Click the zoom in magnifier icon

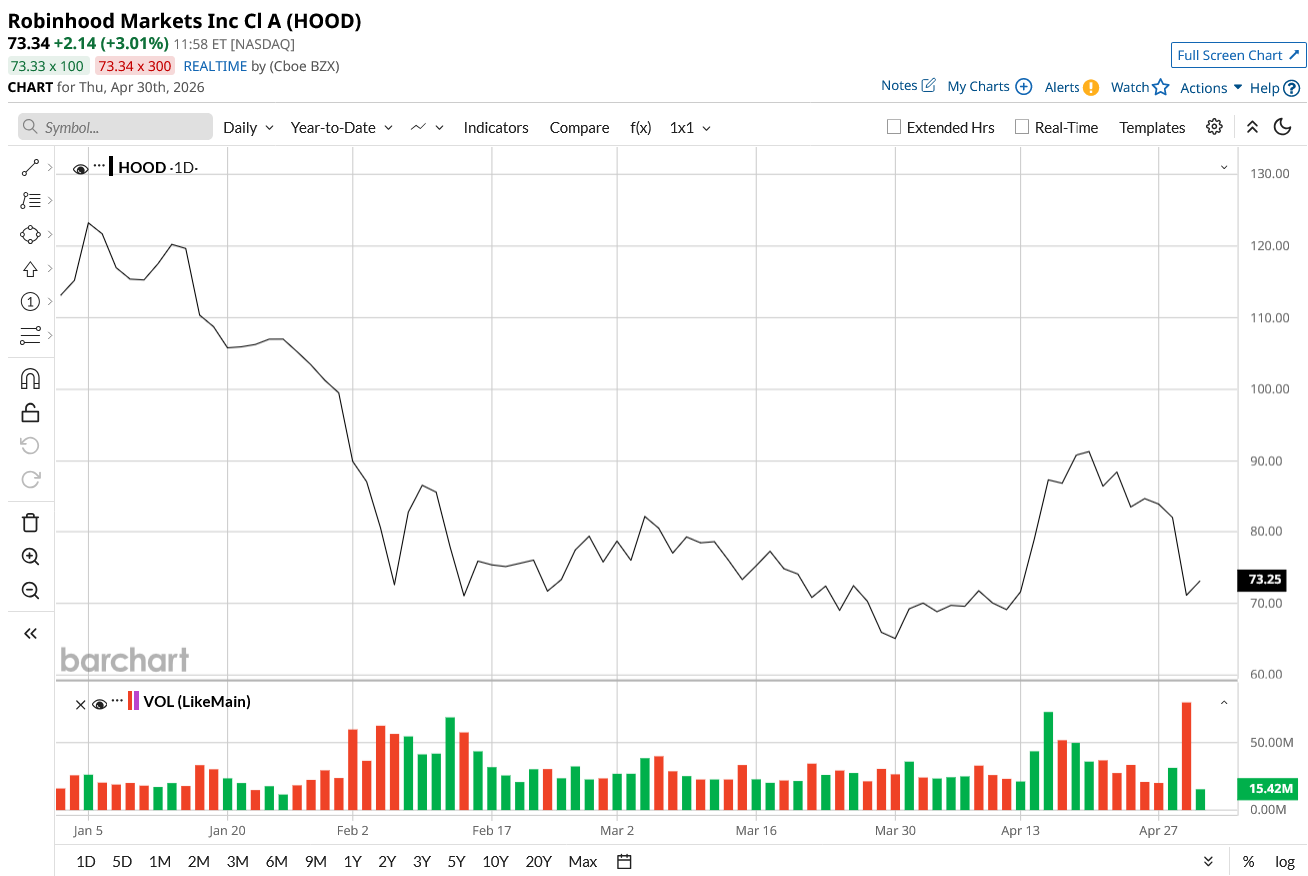[x=30, y=557]
